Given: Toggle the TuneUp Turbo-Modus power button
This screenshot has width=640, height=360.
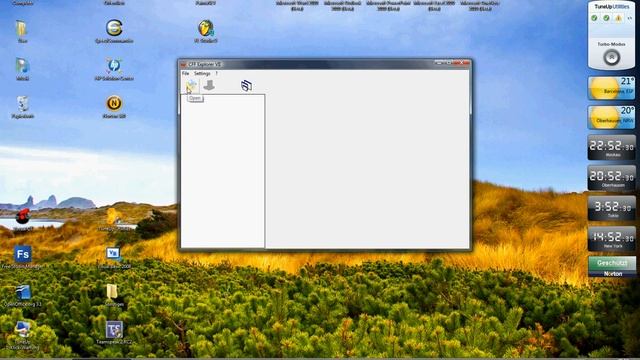Looking at the screenshot, I should (x=611, y=58).
